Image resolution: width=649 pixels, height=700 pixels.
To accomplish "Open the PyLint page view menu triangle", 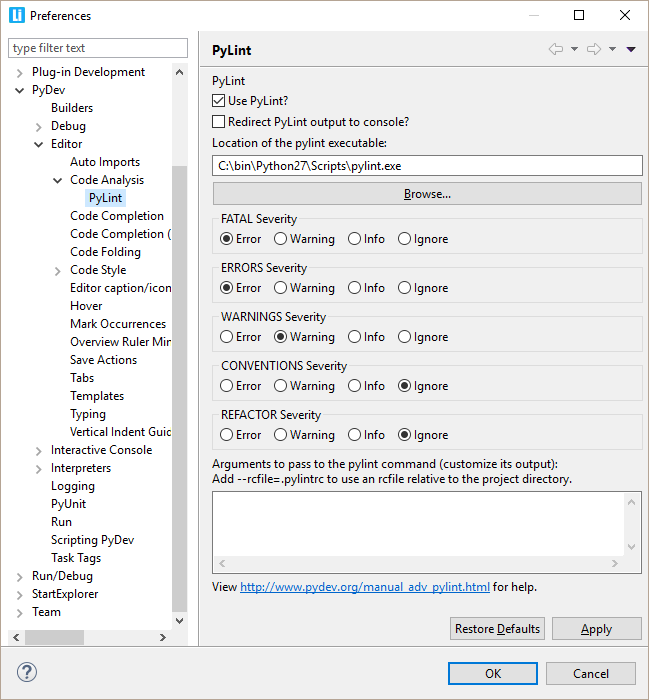I will [631, 49].
